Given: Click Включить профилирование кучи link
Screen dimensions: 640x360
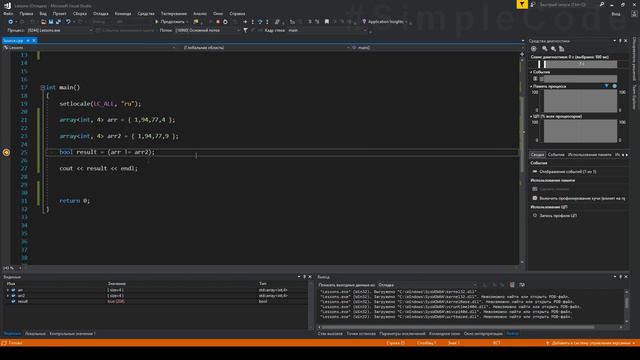Looking at the screenshot, I should 582,198.
